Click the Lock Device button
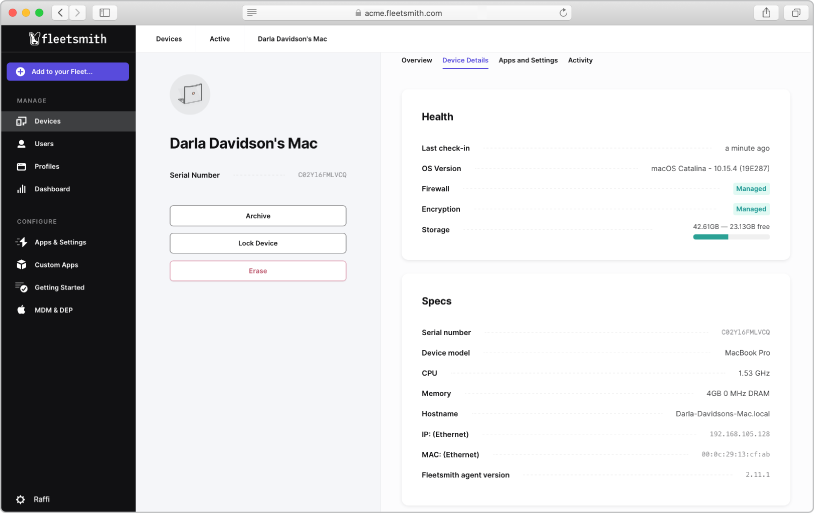Image resolution: width=814 pixels, height=513 pixels. click(x=258, y=244)
